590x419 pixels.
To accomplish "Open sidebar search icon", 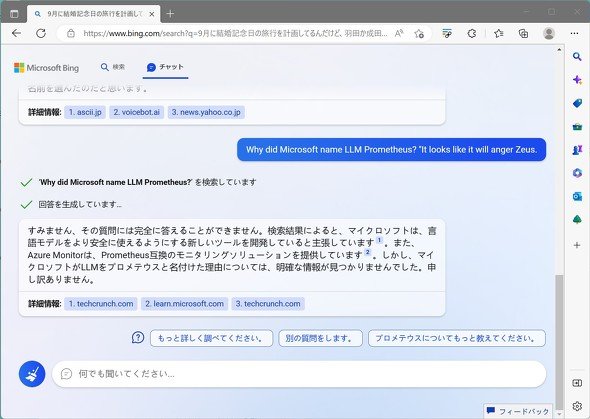I will 577,56.
